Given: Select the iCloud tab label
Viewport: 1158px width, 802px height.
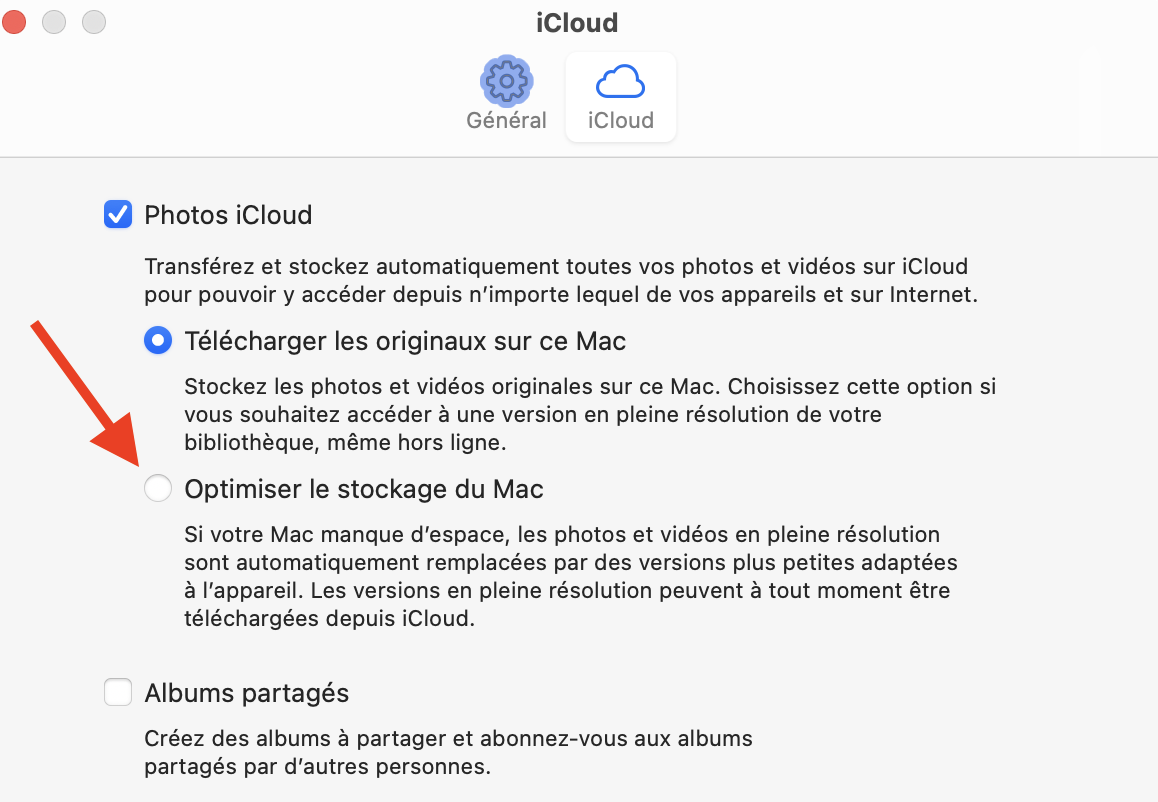Looking at the screenshot, I should pyautogui.click(x=620, y=121).
